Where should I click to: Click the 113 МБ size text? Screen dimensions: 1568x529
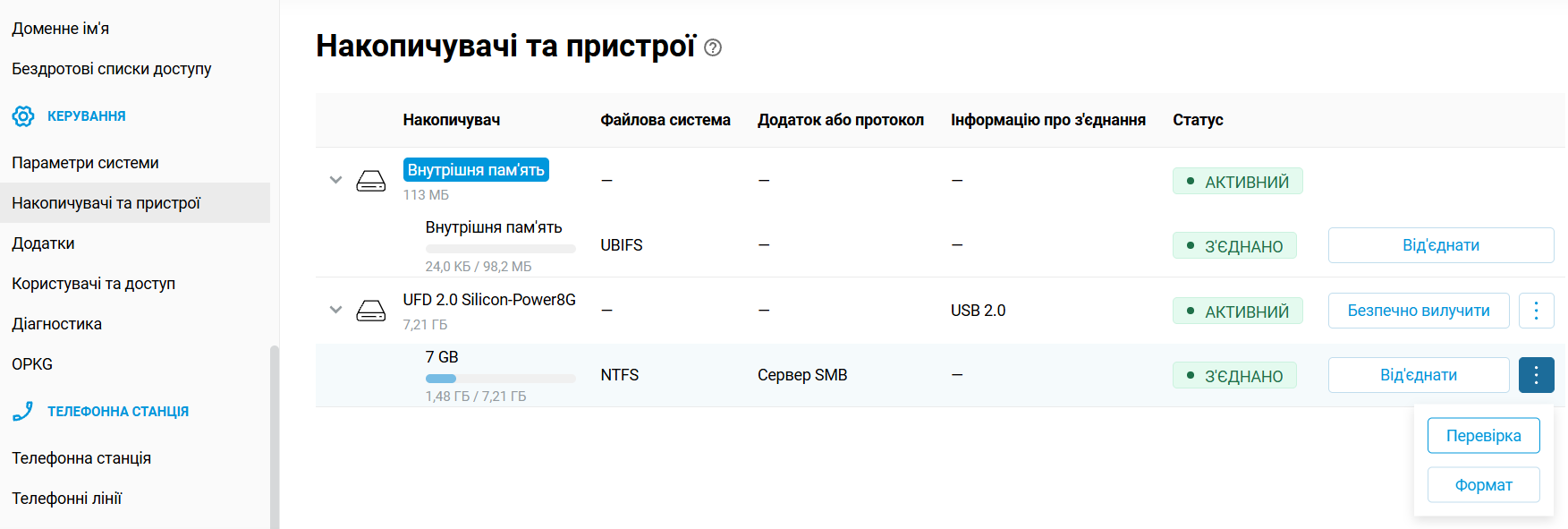[426, 195]
